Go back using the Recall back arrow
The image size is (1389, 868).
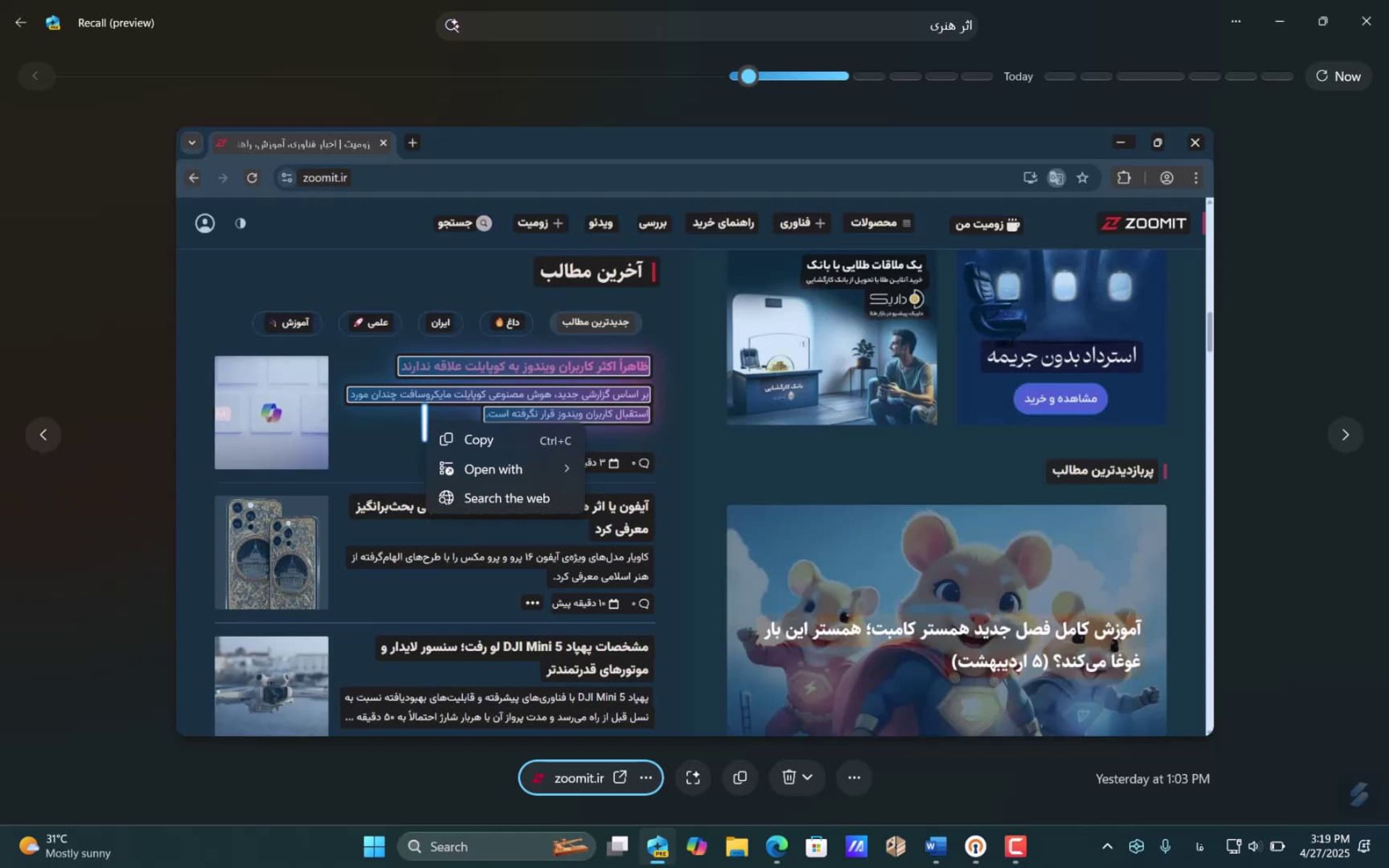click(20, 22)
